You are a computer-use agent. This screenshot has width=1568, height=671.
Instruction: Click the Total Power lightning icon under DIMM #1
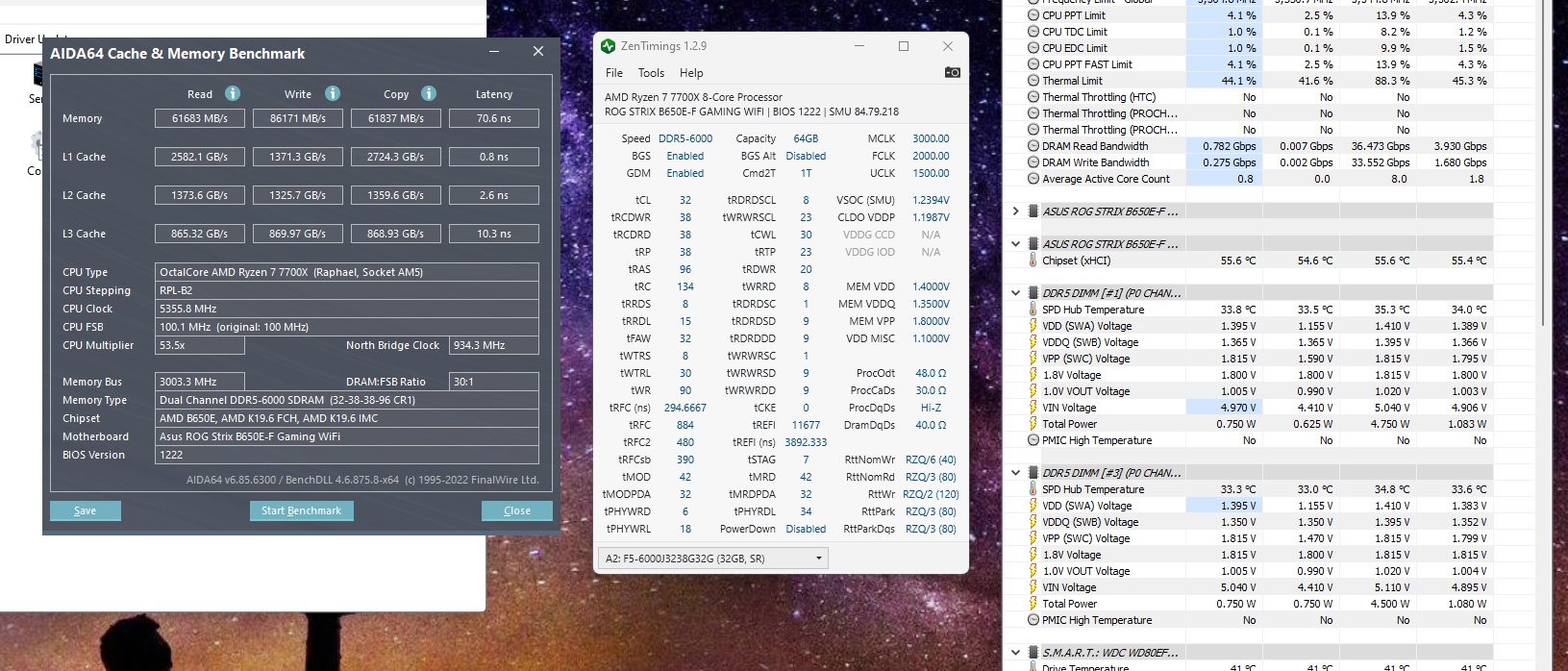pyautogui.click(x=1033, y=424)
